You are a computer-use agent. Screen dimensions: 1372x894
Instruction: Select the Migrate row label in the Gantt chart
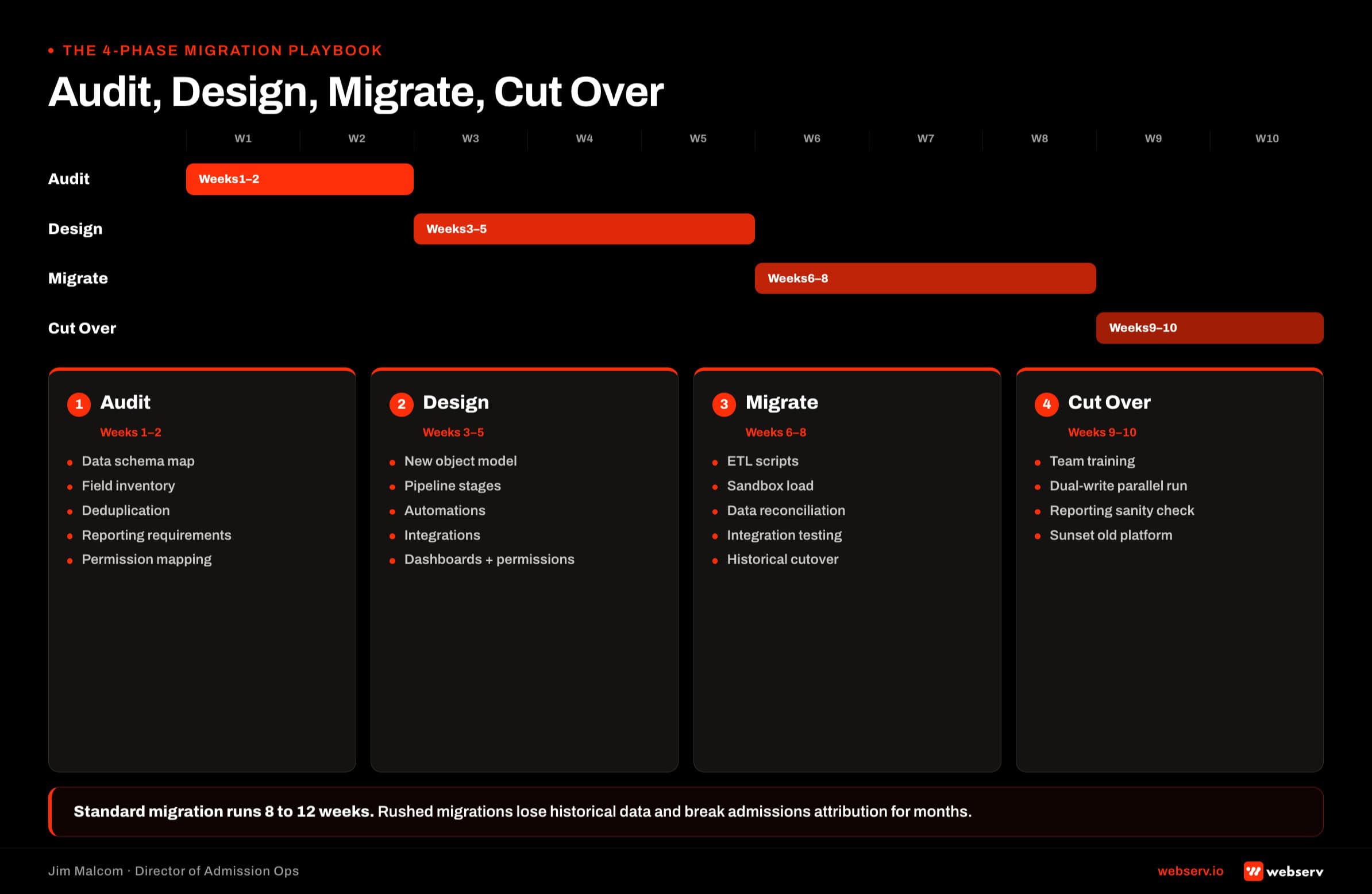tap(78, 279)
